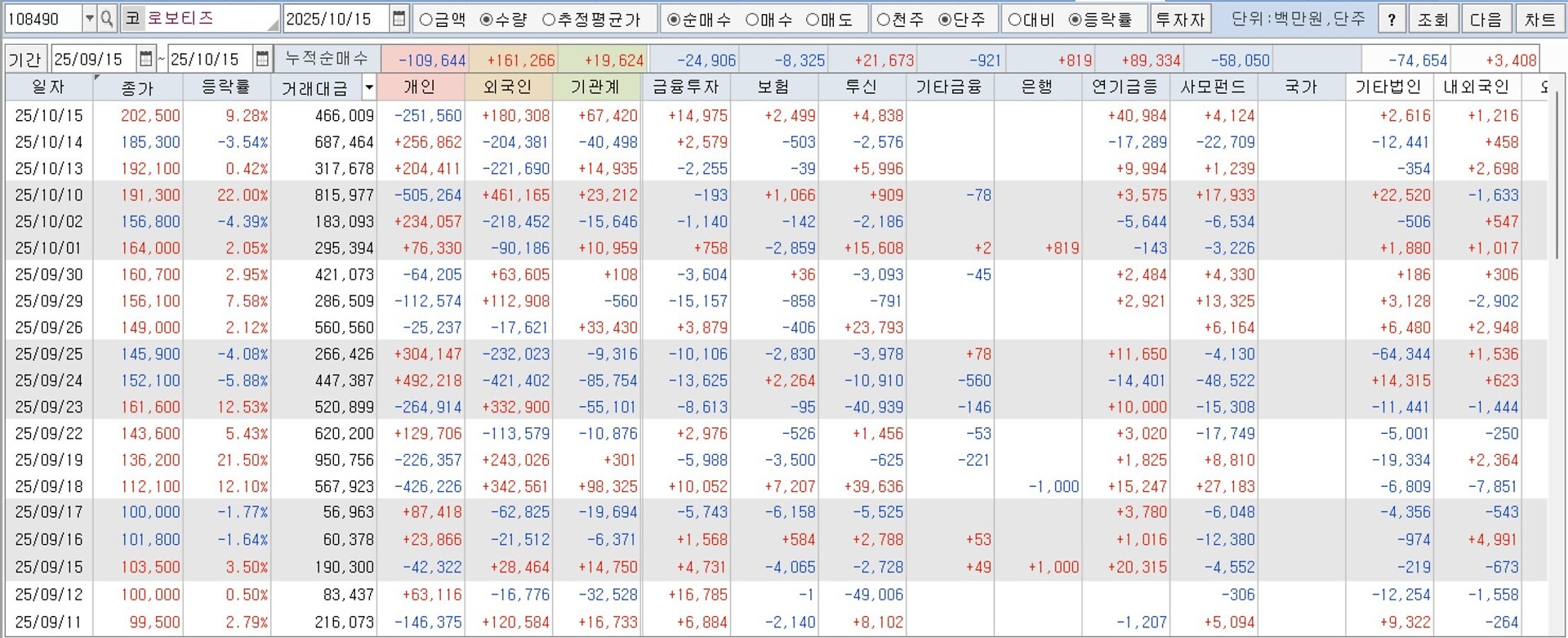Viewport: 1568px width, 638px height.
Task: Select the 천주 unit radio button
Action: tap(883, 20)
